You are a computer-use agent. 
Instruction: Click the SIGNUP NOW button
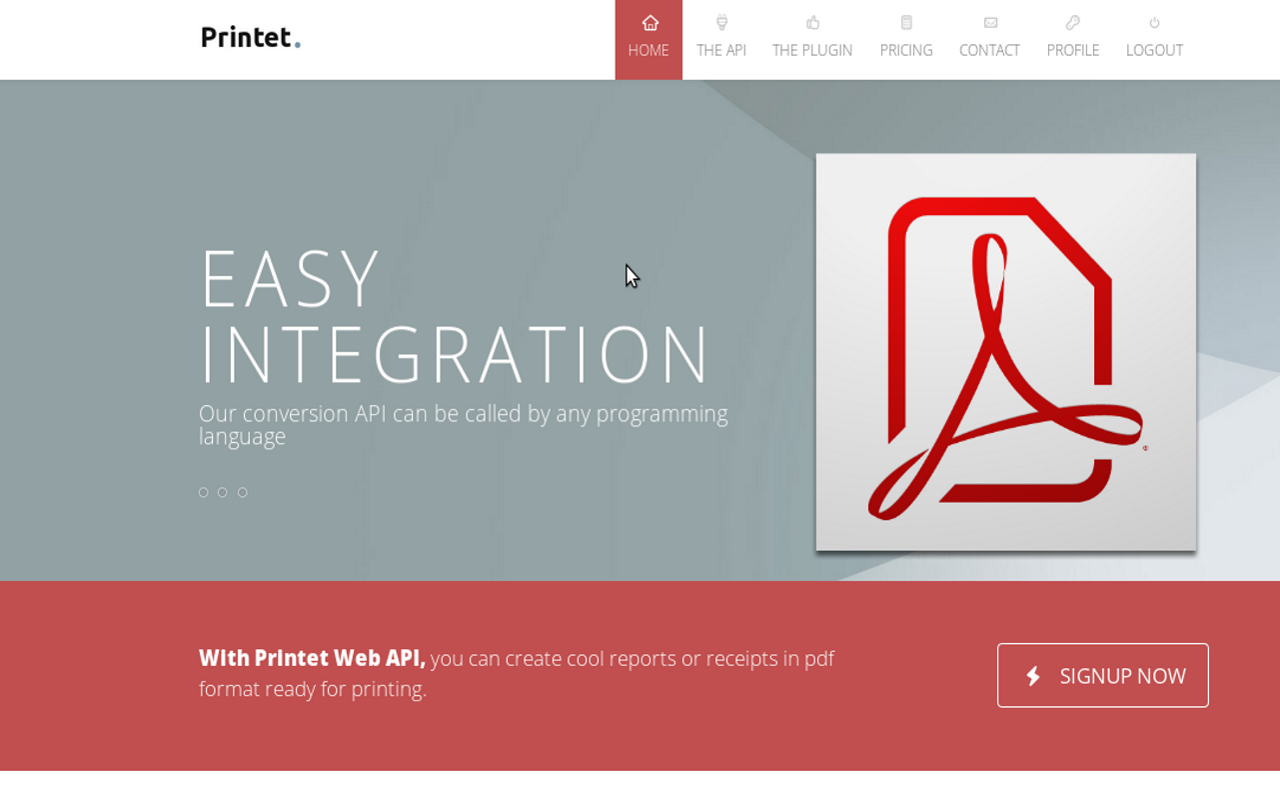(x=1102, y=675)
